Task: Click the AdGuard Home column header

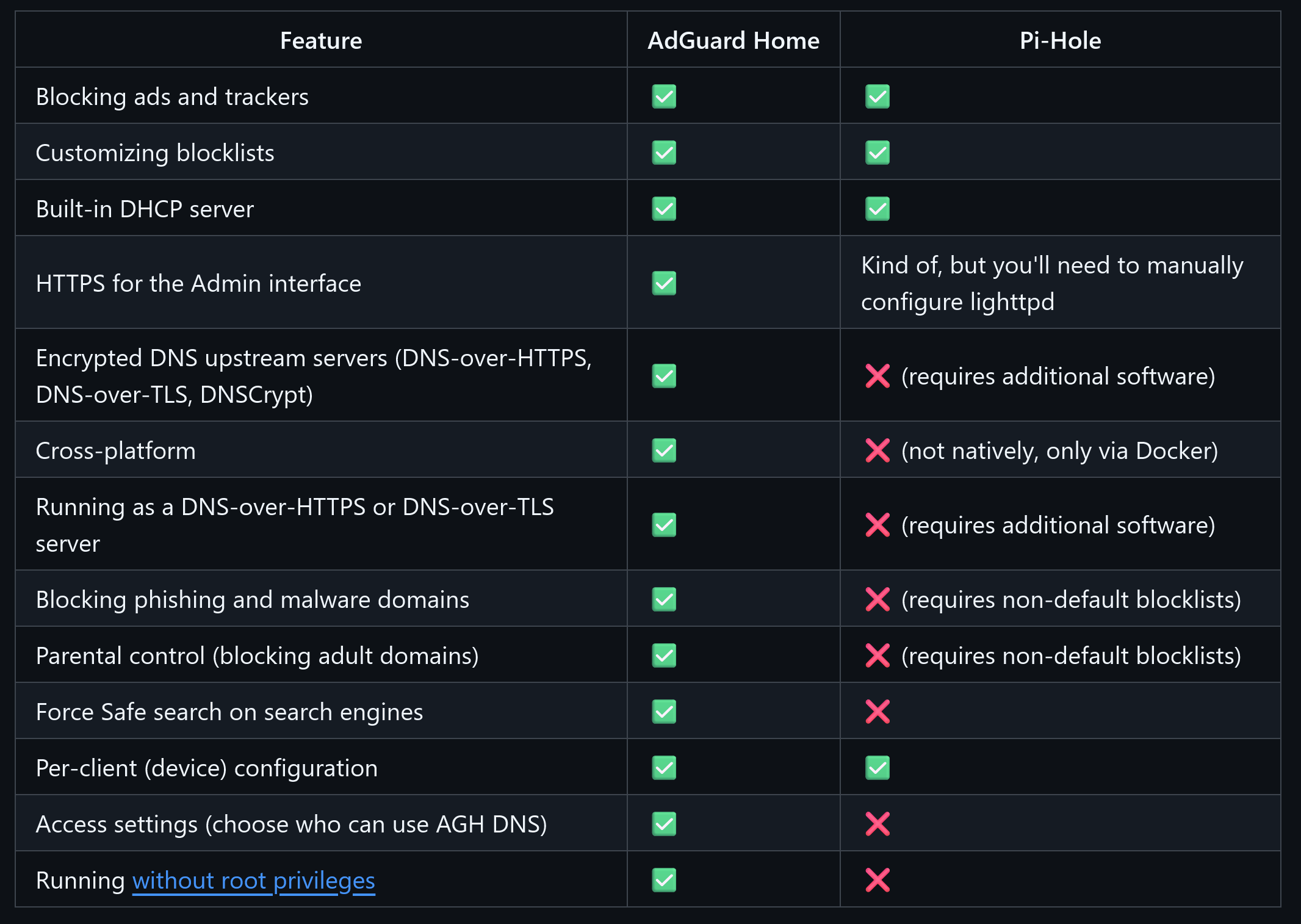Action: 733,41
